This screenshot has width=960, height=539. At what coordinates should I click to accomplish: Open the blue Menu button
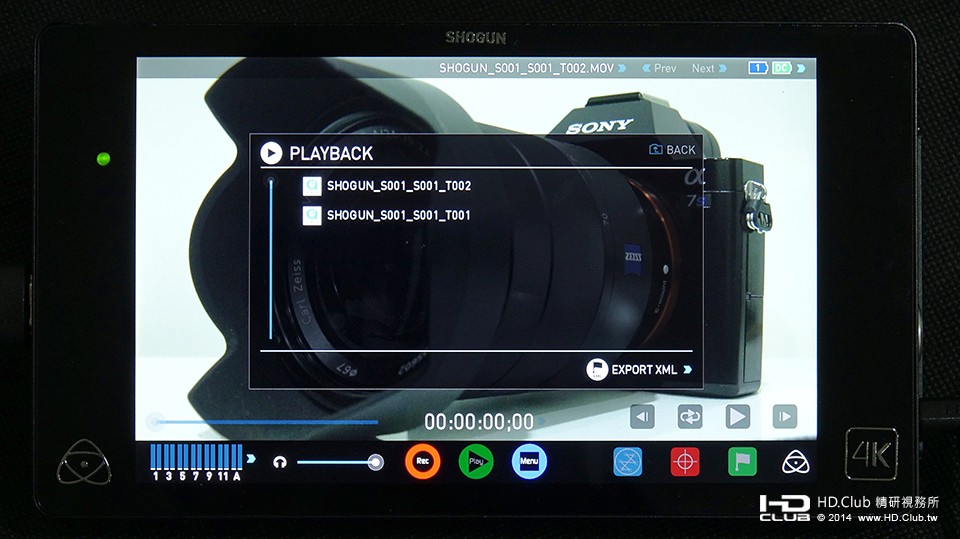(x=529, y=461)
